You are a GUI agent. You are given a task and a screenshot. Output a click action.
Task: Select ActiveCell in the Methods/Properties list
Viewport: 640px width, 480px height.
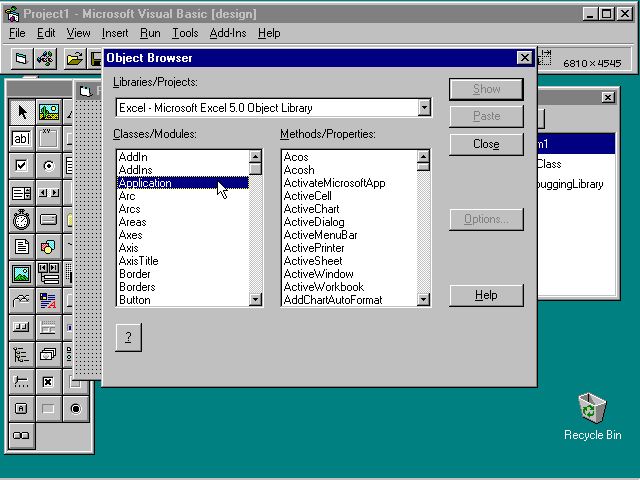click(307, 196)
